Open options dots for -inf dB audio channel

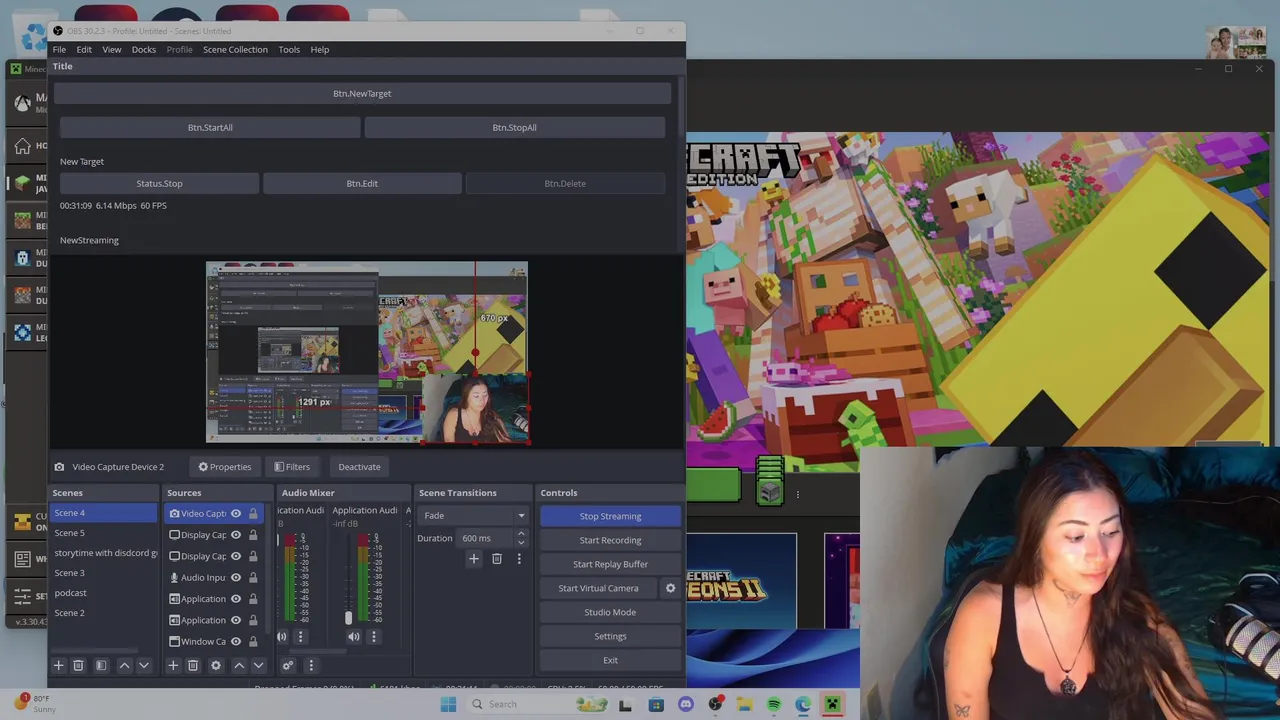click(374, 636)
